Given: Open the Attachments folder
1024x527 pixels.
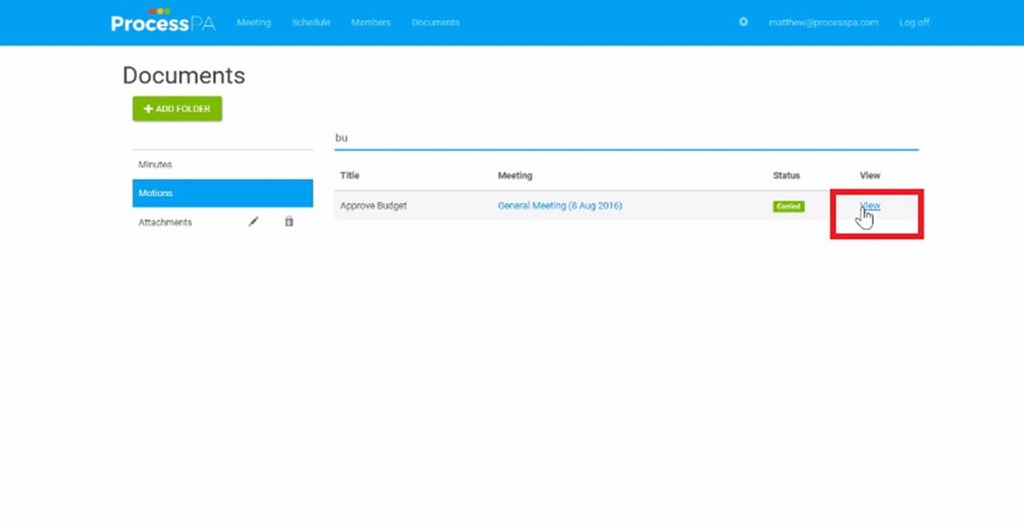Looking at the screenshot, I should [x=165, y=222].
